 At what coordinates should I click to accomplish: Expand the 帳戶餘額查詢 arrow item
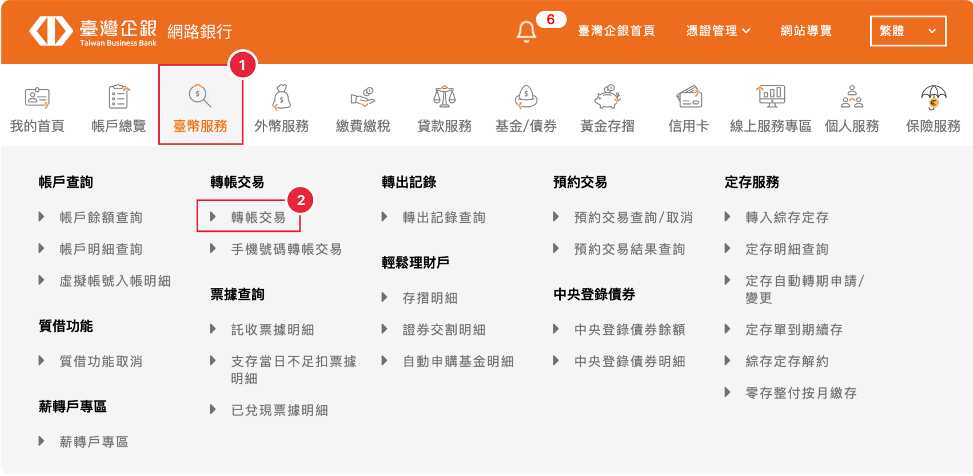(x=100, y=217)
